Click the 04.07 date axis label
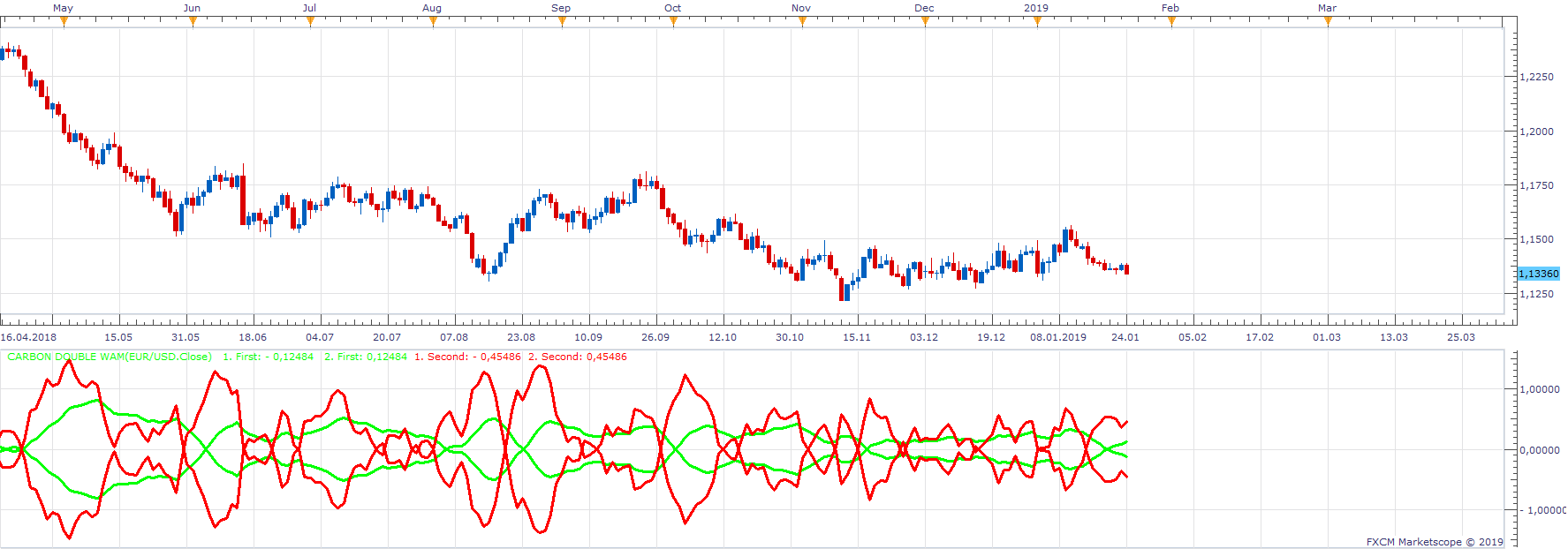Image resolution: width=1568 pixels, height=549 pixels. 320,337
